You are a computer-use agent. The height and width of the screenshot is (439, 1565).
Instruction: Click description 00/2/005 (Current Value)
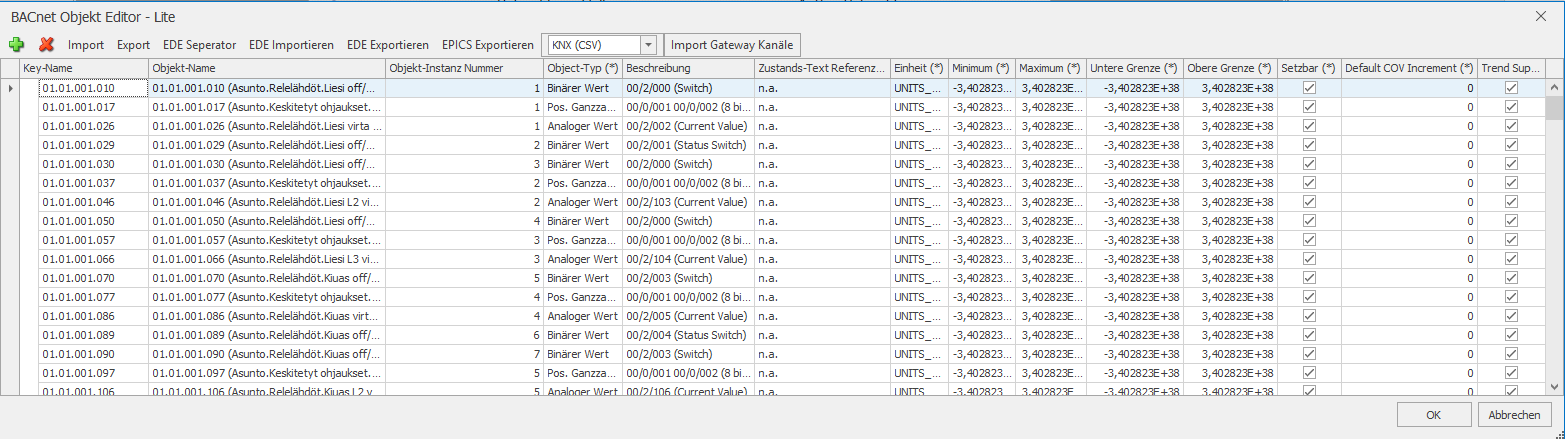click(x=688, y=316)
